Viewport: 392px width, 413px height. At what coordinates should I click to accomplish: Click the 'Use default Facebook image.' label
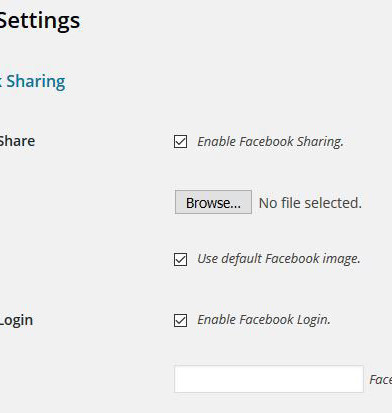279,259
